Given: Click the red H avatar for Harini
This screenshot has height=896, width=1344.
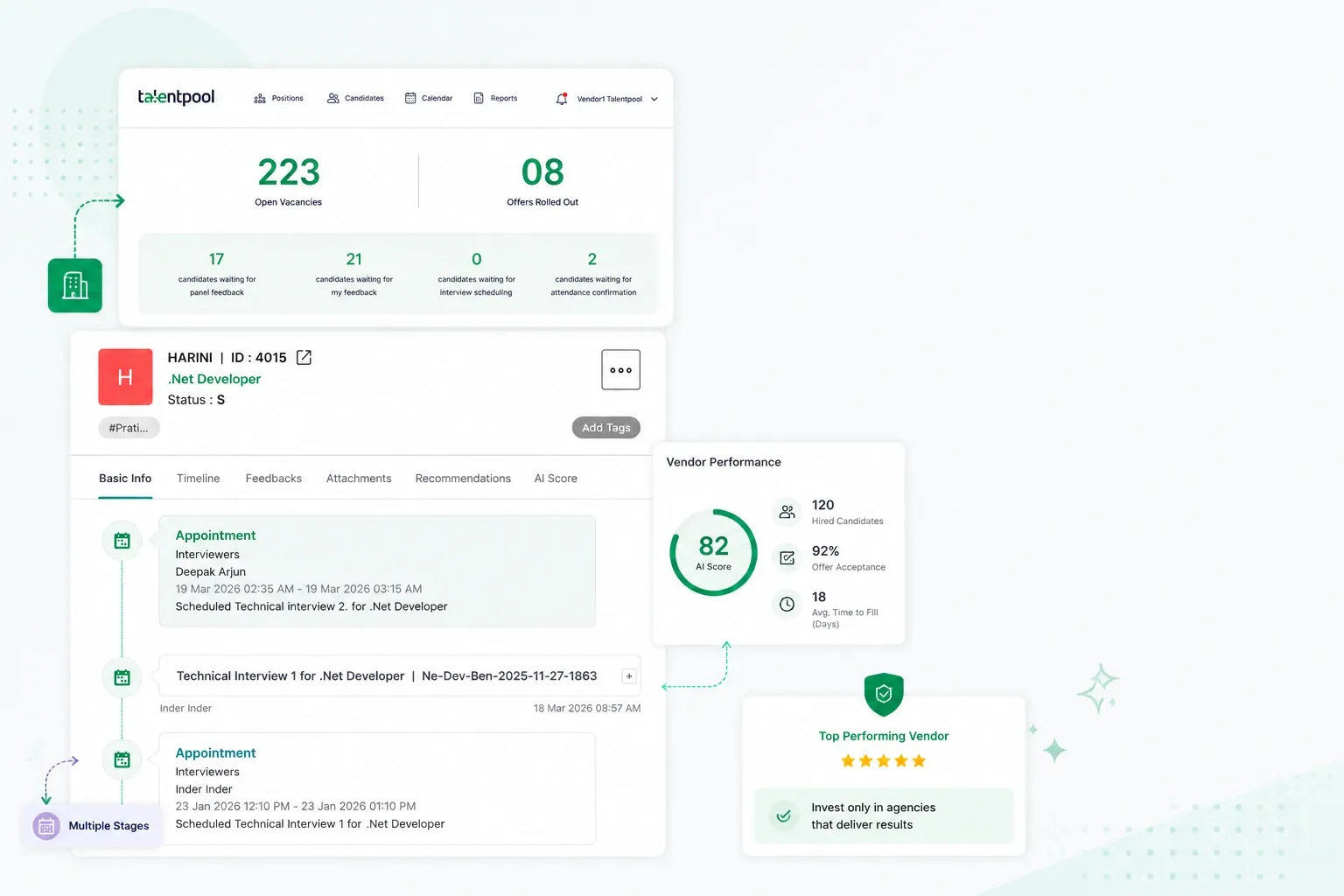Looking at the screenshot, I should 125,377.
